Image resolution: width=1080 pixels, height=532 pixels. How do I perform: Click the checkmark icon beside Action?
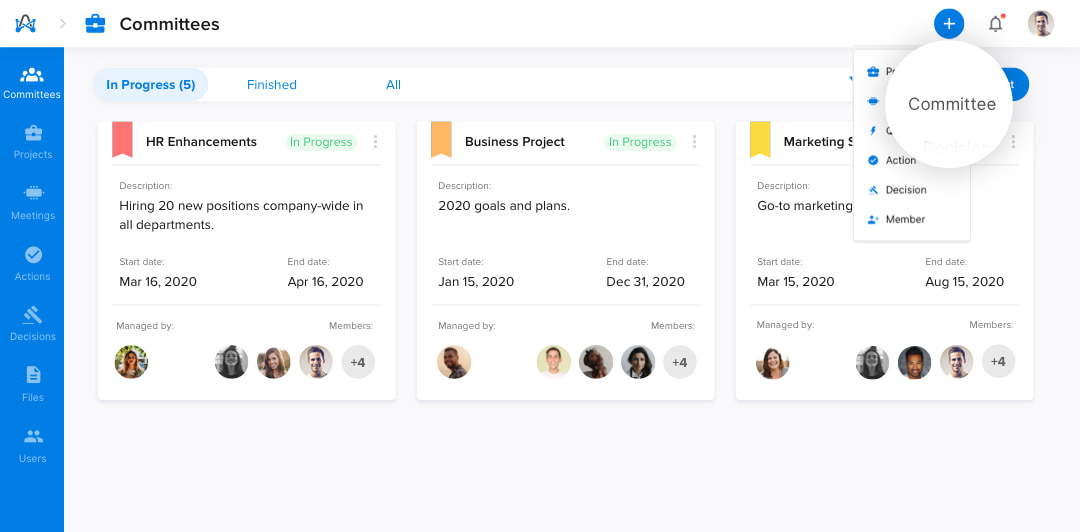point(873,160)
